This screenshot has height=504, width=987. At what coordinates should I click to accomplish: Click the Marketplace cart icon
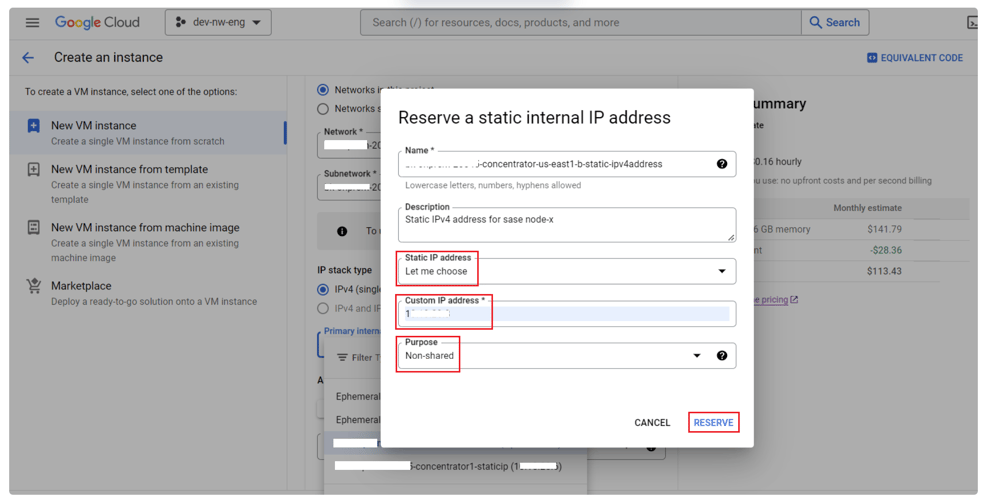(34, 287)
